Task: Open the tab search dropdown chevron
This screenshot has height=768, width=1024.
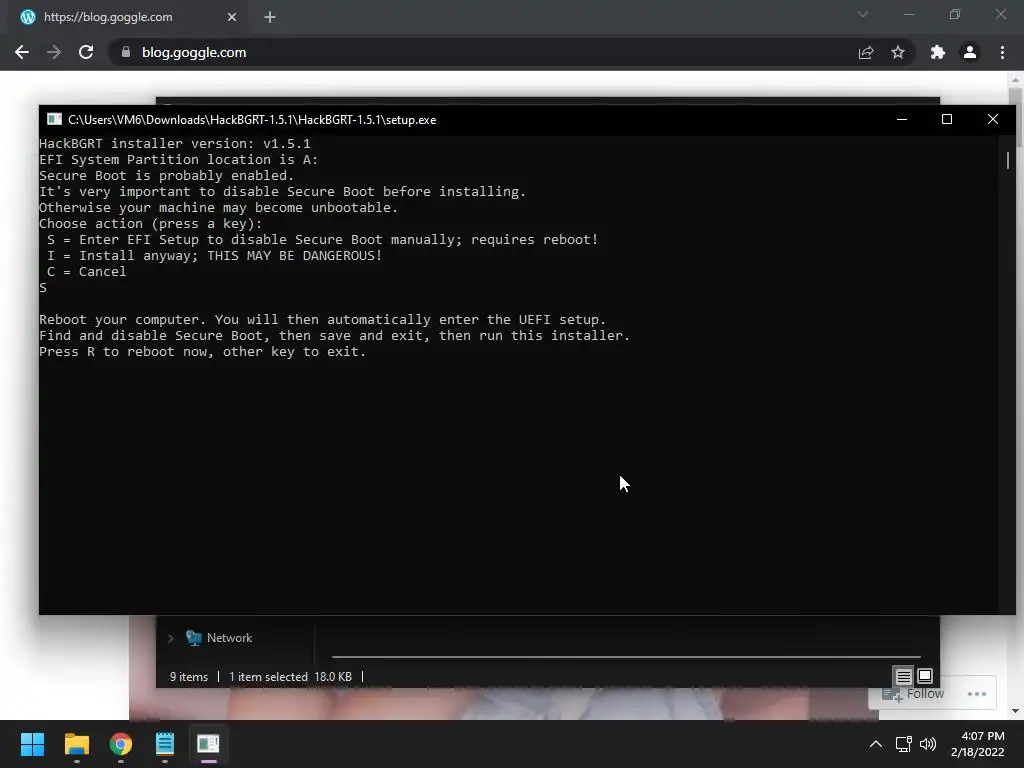Action: click(x=863, y=14)
